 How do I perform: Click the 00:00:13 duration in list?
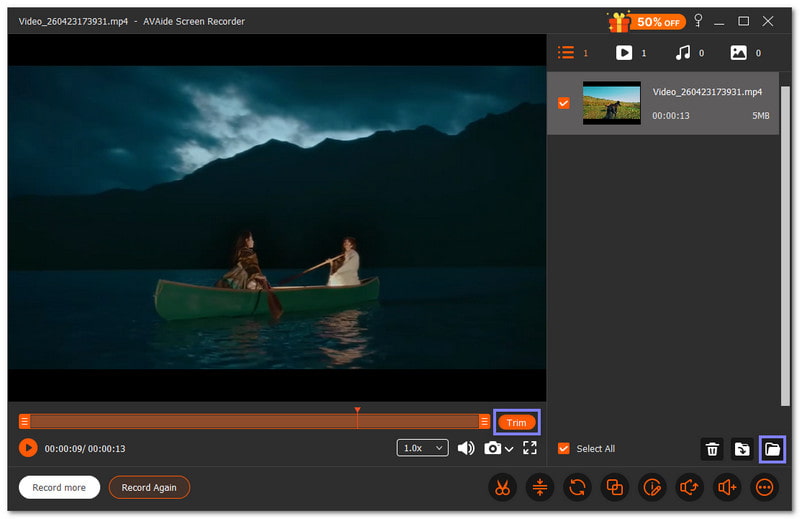[x=670, y=116]
